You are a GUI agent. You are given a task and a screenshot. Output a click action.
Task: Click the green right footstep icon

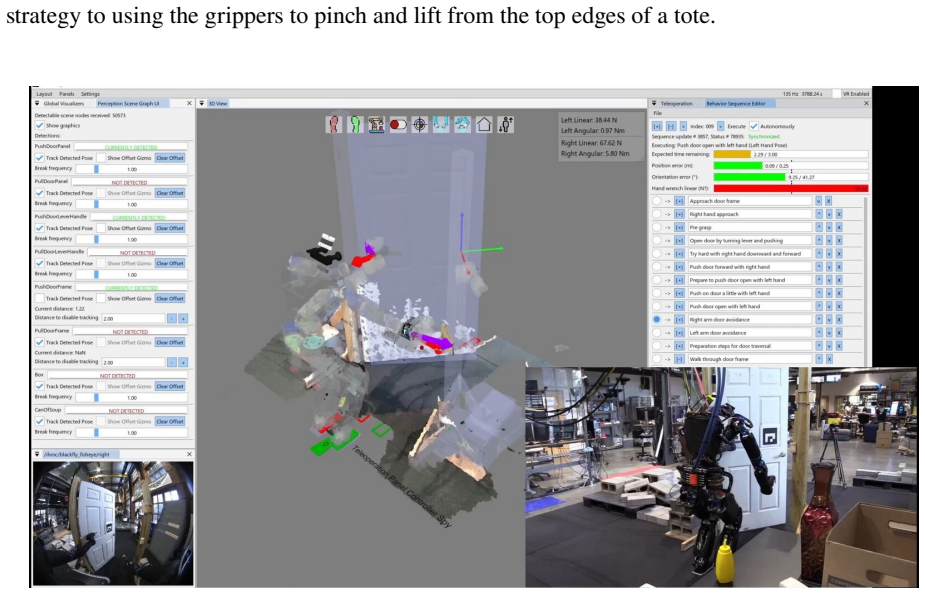(x=355, y=124)
